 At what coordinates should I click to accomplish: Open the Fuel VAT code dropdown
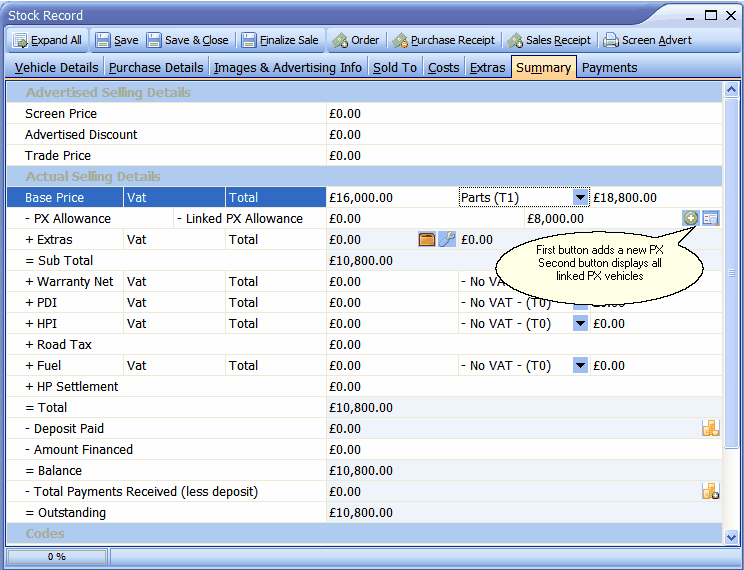click(580, 365)
